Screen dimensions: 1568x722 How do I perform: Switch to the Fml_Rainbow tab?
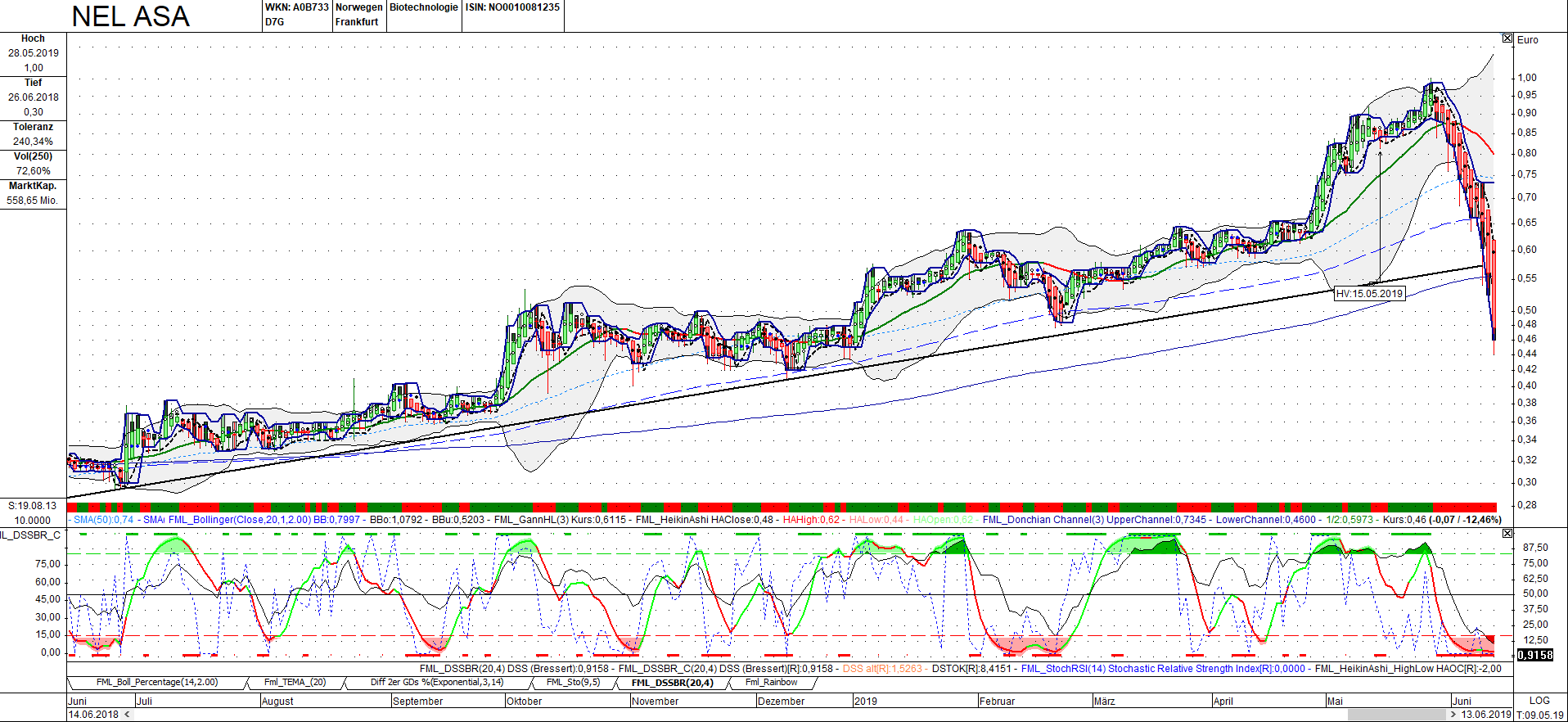point(771,682)
